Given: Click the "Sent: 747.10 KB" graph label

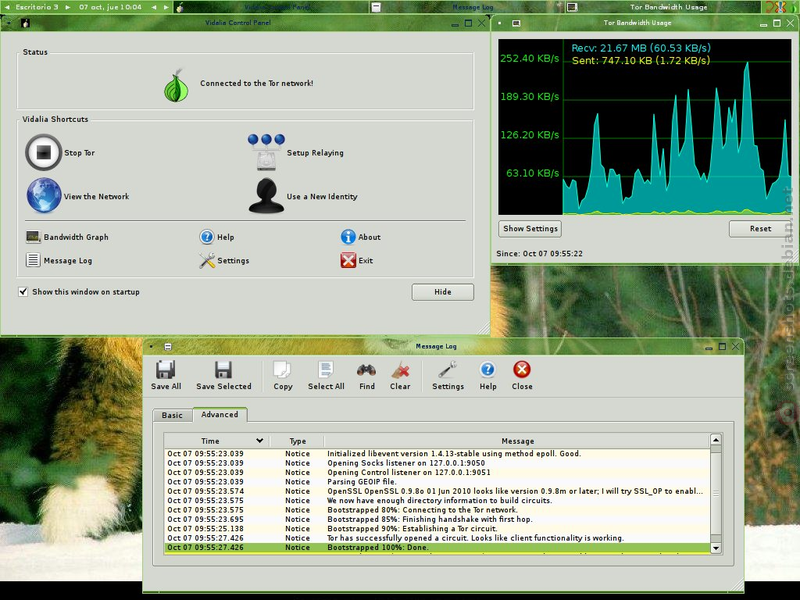Looking at the screenshot, I should point(641,60).
